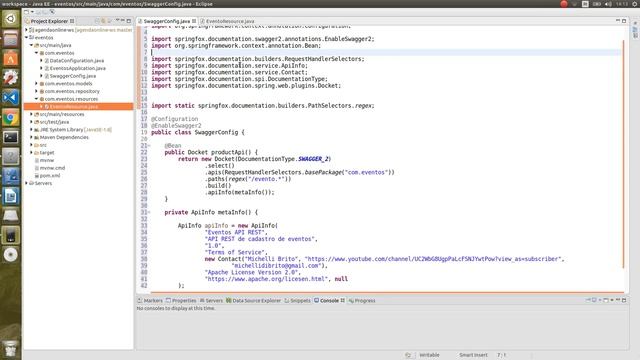Click 'Writable' in the status bar
This screenshot has height=360, width=640.
click(429, 355)
